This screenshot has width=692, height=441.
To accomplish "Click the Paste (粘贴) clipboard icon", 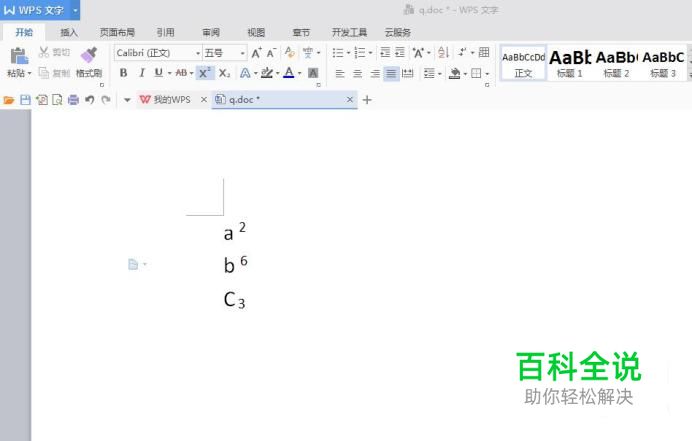I will point(19,56).
